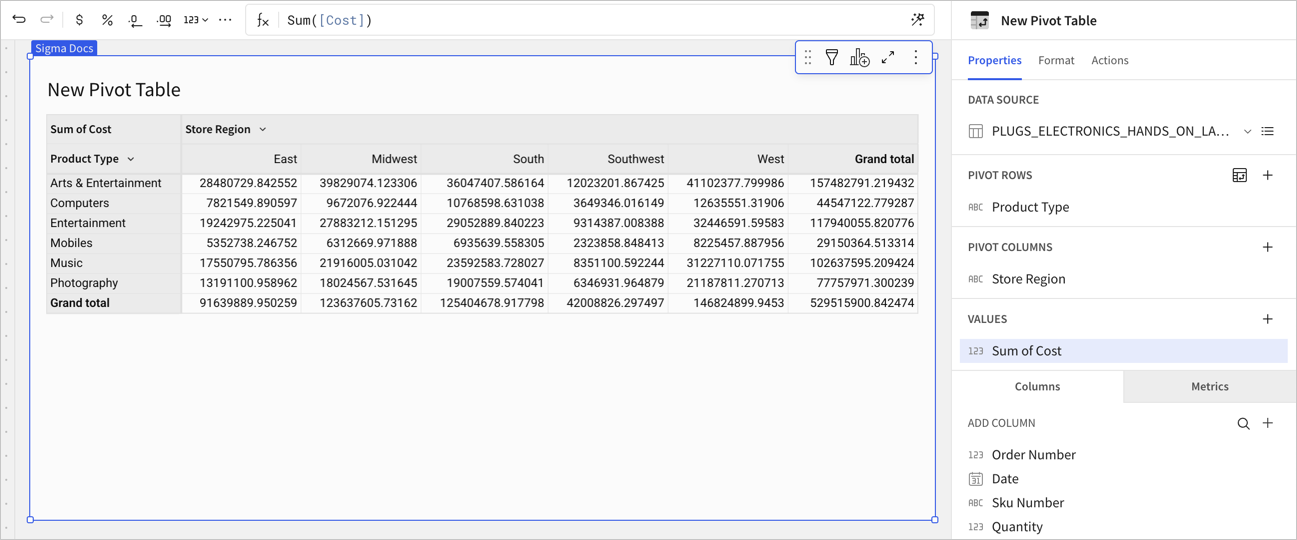The image size is (1297, 540).
Task: Decrease decimal places icon
Action: coord(135,20)
